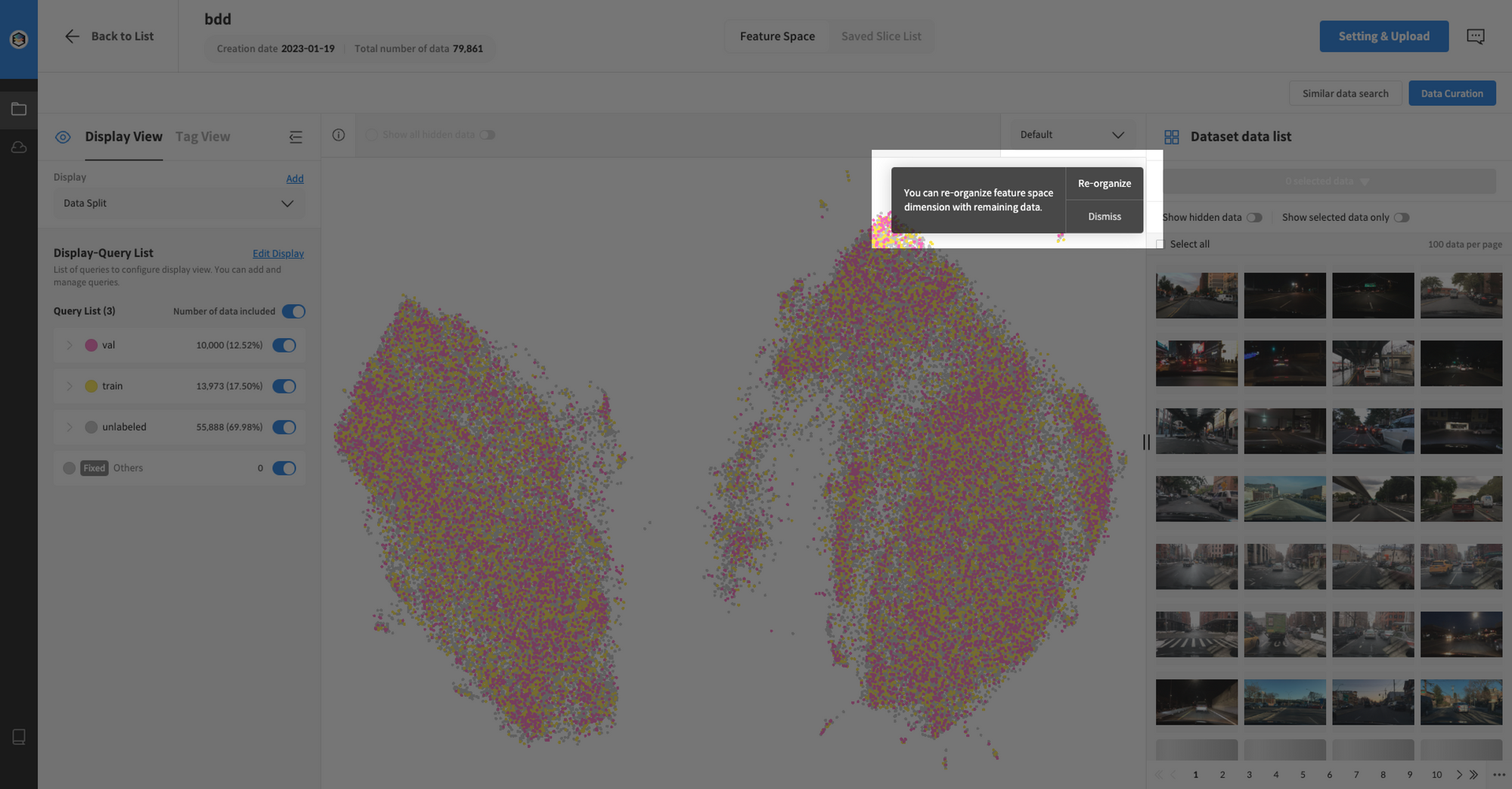Toggle the train query visibility switch
The width and height of the screenshot is (1512, 789).
(284, 387)
